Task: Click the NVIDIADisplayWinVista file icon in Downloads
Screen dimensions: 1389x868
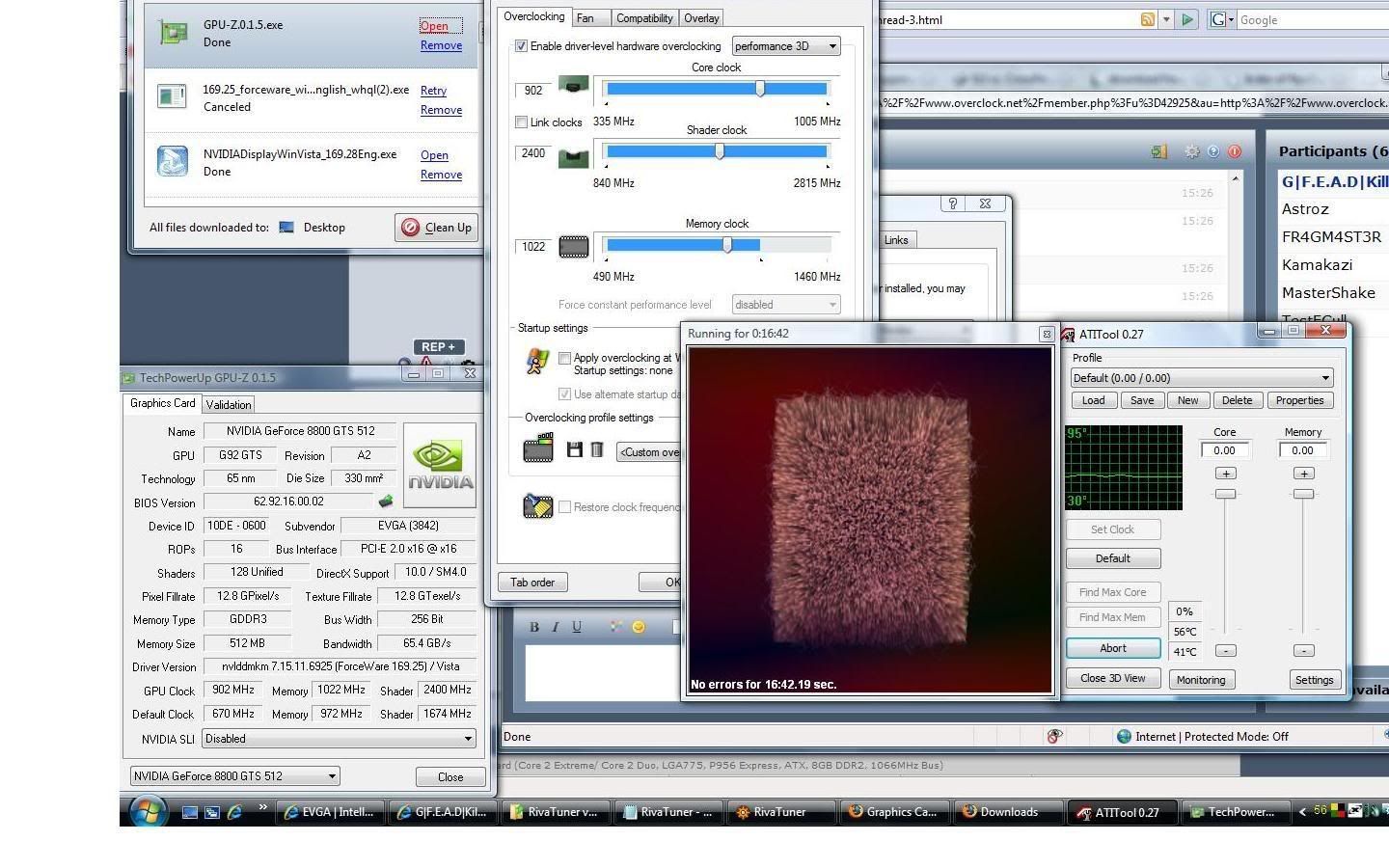Action: (x=173, y=161)
